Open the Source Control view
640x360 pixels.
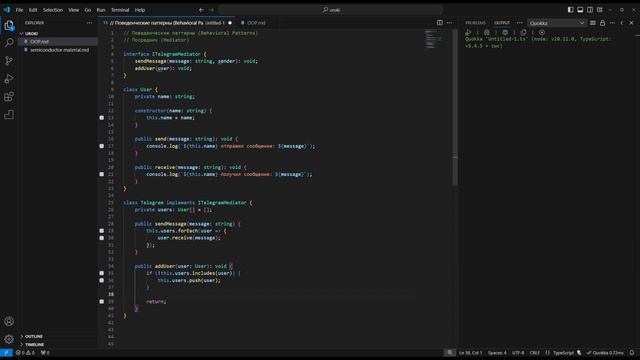tap(9, 61)
